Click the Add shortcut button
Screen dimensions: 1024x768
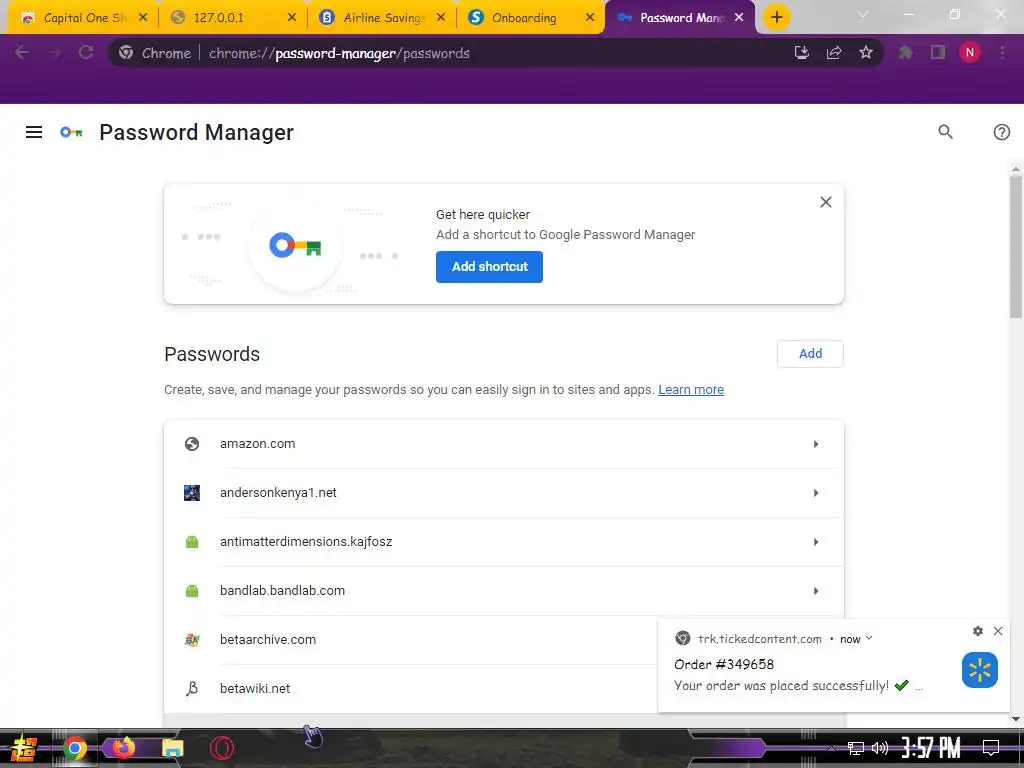489,266
